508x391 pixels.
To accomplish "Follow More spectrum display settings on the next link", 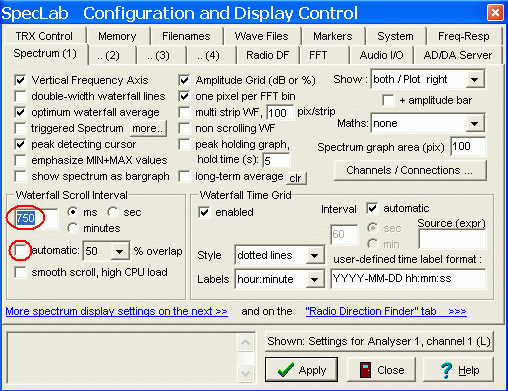I will coord(117,311).
